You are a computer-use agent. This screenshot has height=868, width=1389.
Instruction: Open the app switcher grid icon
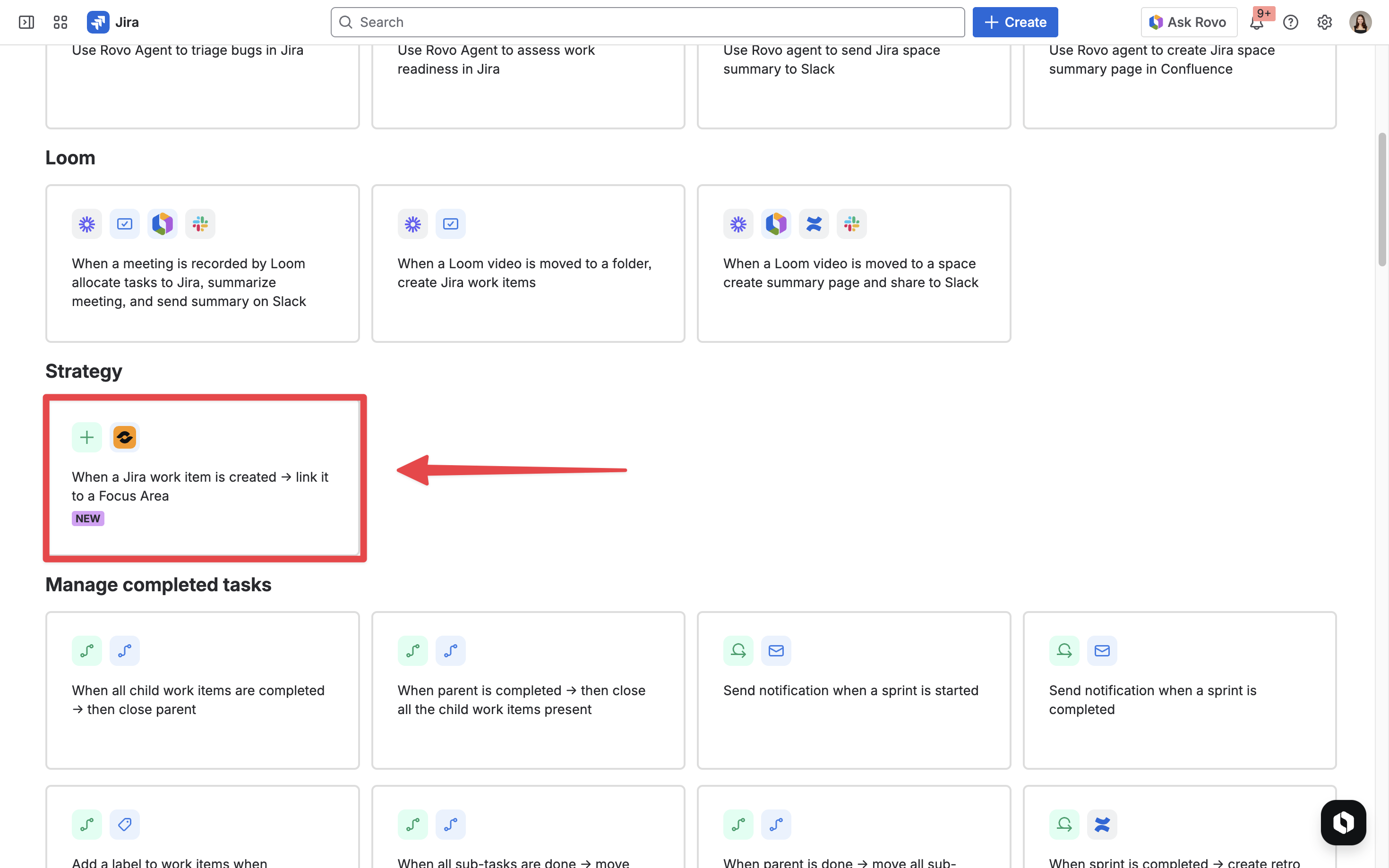(60, 22)
